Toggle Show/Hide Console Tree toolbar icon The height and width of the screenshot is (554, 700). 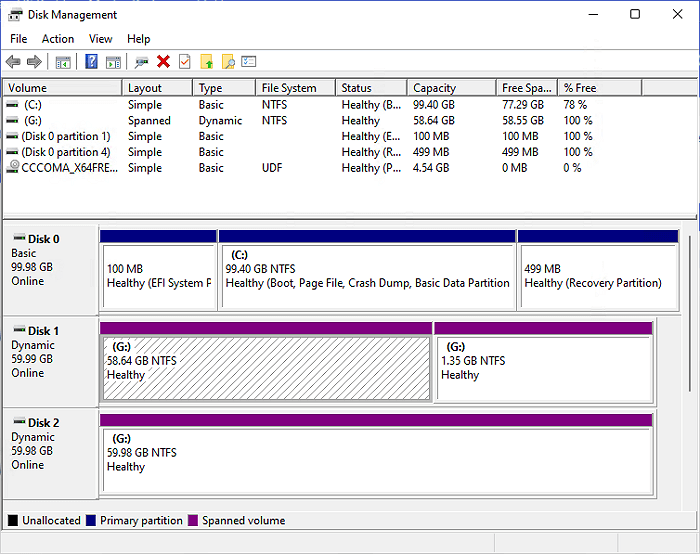63,62
